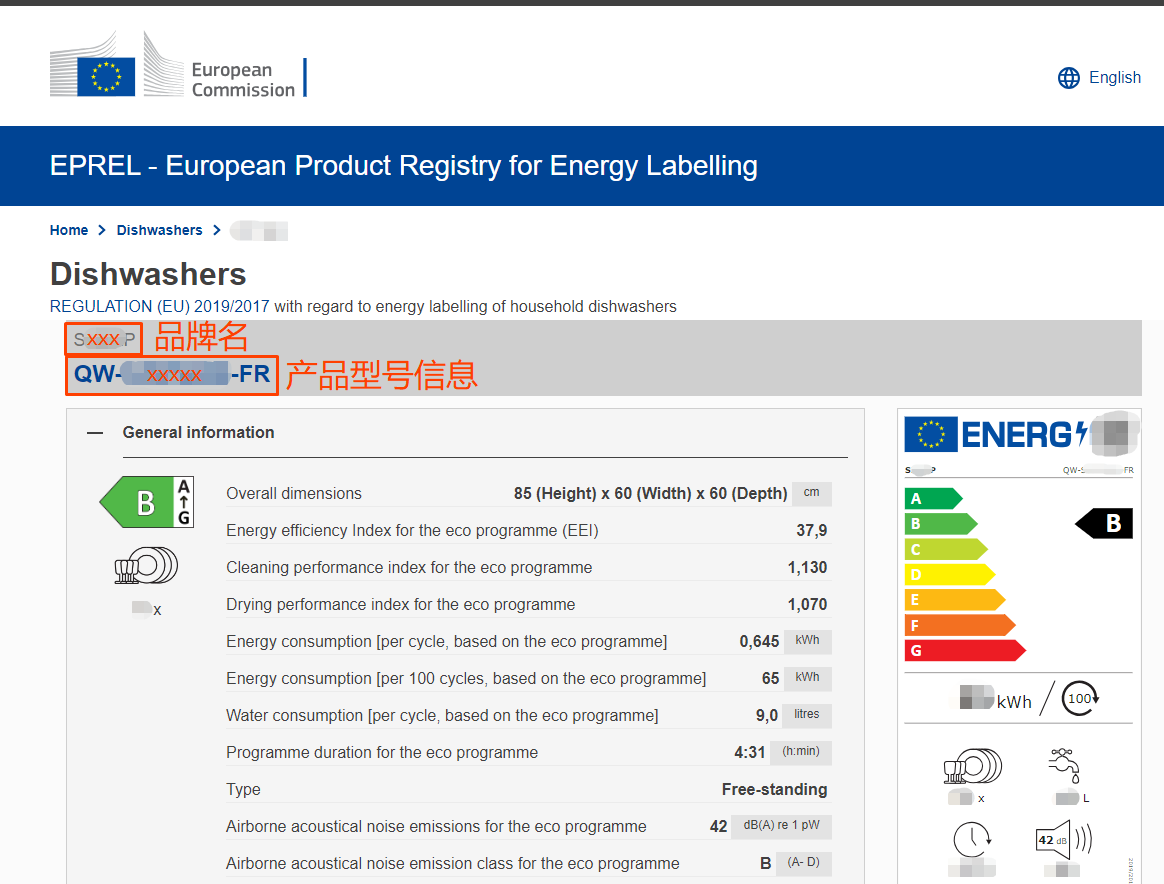Open Dishwashers breadcrumb link
This screenshot has width=1164, height=884.
[x=159, y=230]
